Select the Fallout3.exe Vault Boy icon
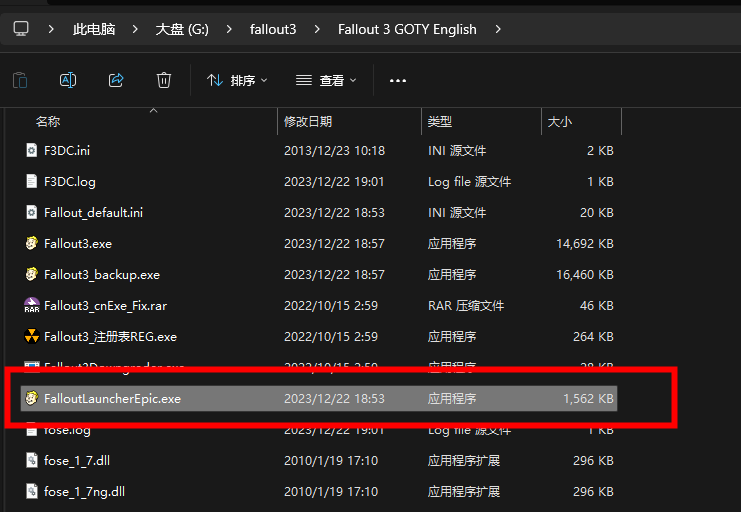The height and width of the screenshot is (512, 741). pyautogui.click(x=32, y=243)
